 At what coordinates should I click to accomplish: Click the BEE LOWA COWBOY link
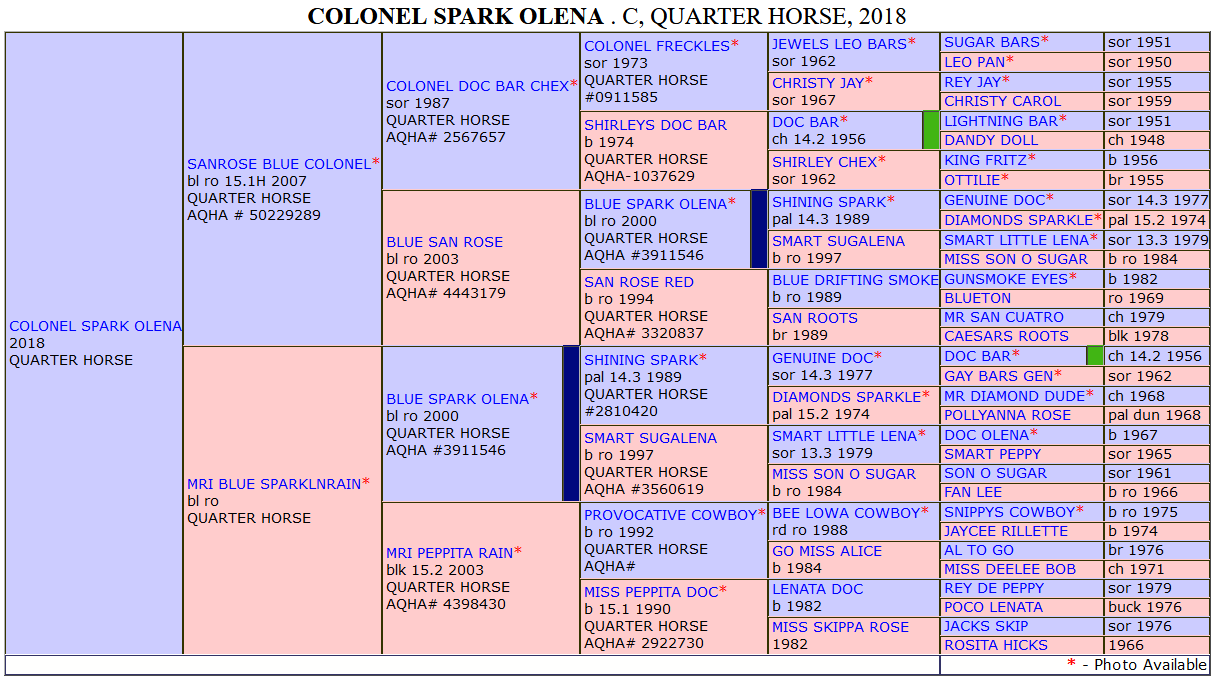point(845,513)
